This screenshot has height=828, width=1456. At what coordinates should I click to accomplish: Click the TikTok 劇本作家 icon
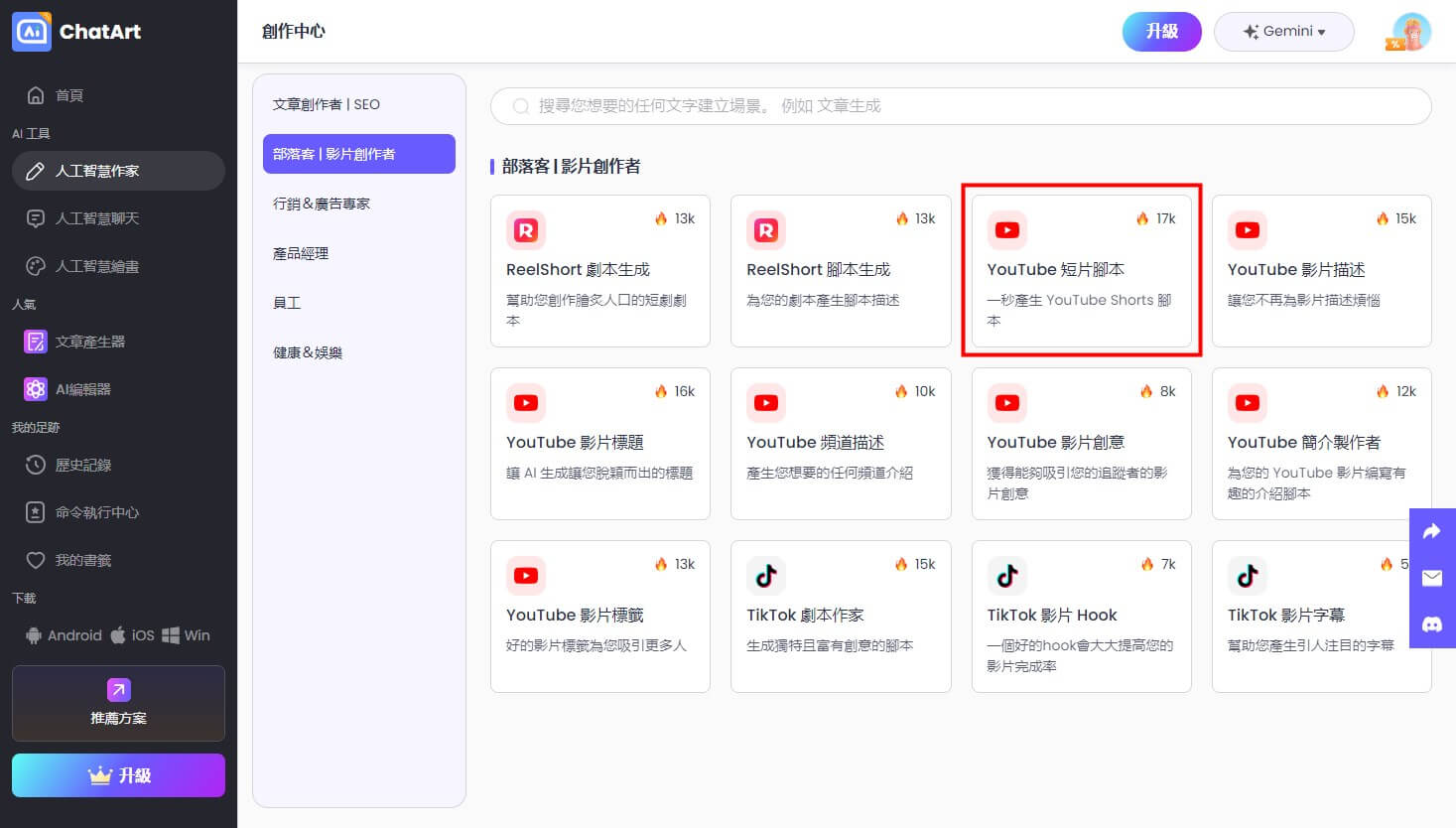[766, 576]
